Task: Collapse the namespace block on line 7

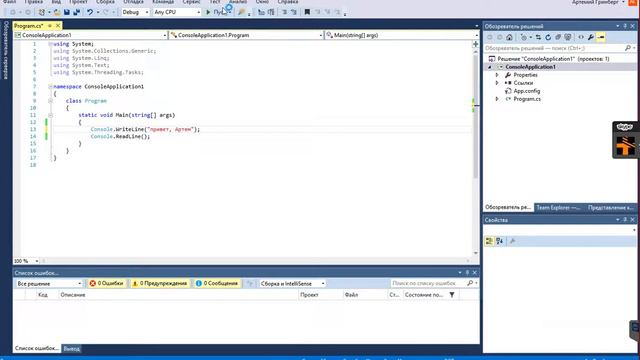Action: click(x=50, y=87)
